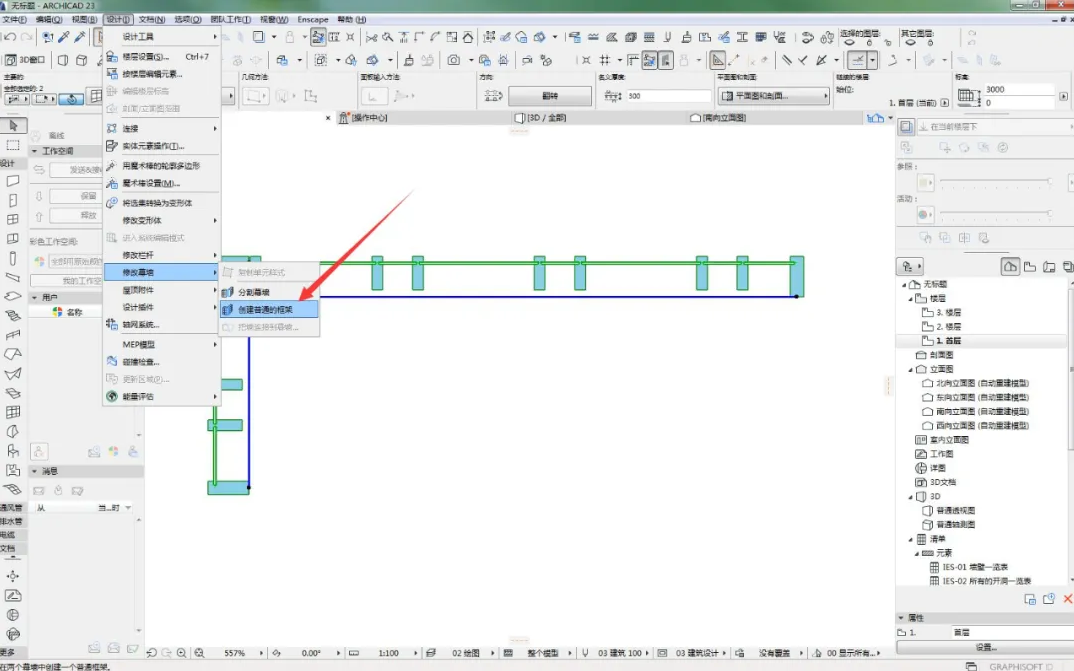Click the trace reference icon in the right panel
Viewport: 1074px width, 671px height.
tap(906, 127)
